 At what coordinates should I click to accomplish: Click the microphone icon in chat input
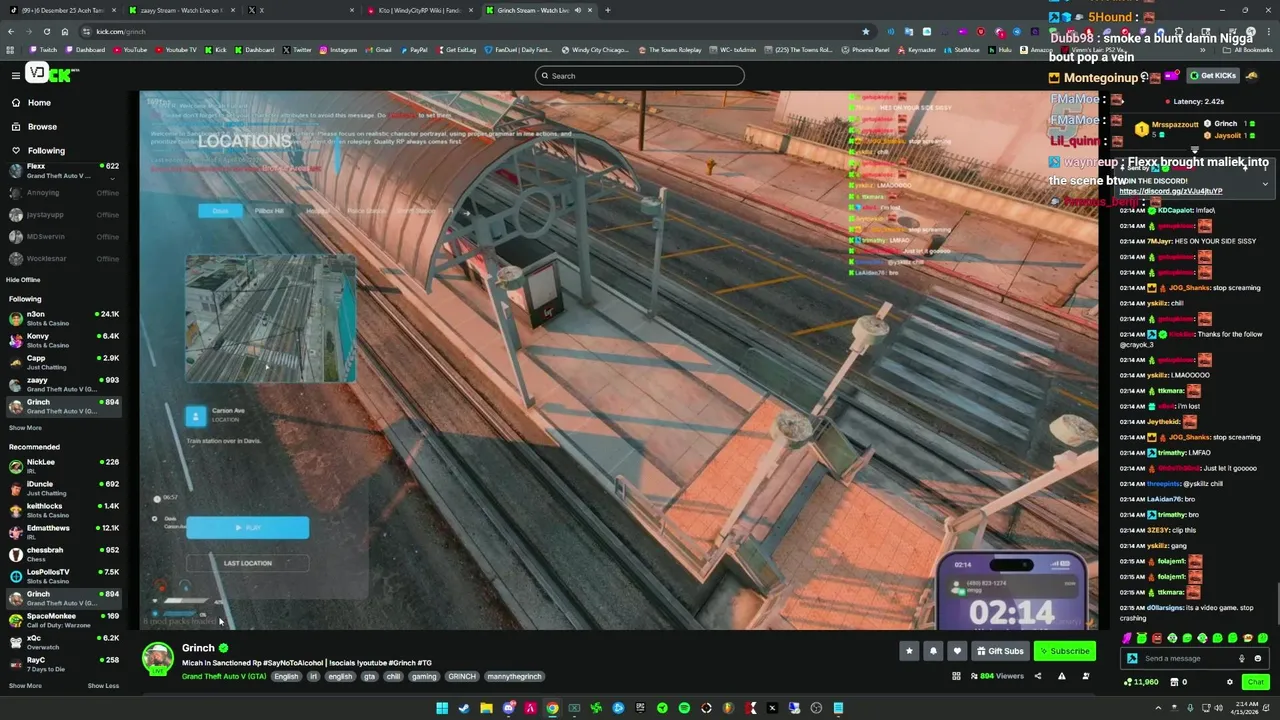tap(1241, 658)
